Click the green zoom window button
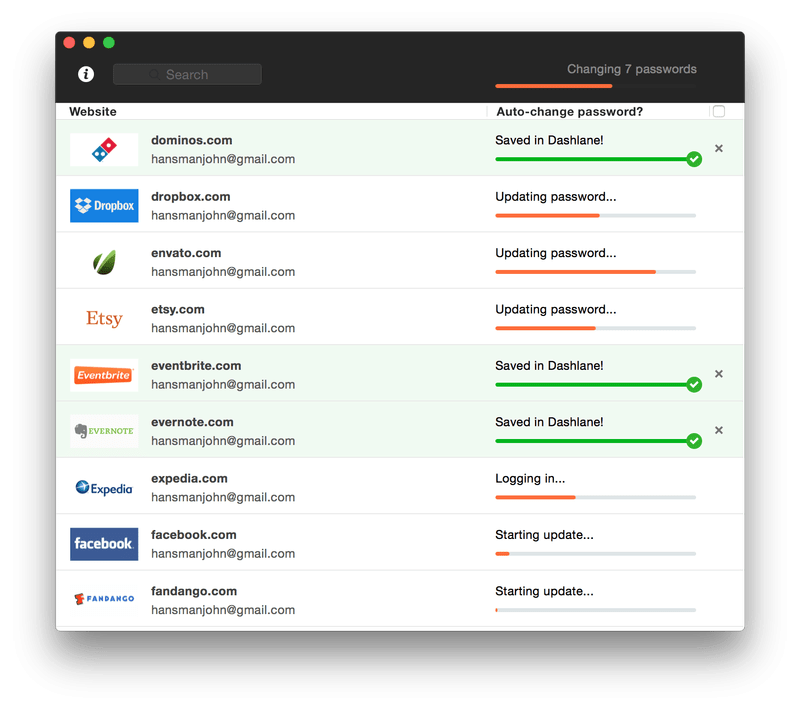Screen dimensions: 800x710 (x=109, y=42)
